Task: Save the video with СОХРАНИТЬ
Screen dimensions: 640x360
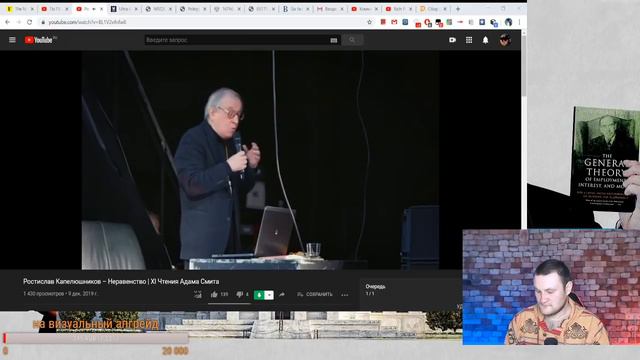Action: (315, 294)
